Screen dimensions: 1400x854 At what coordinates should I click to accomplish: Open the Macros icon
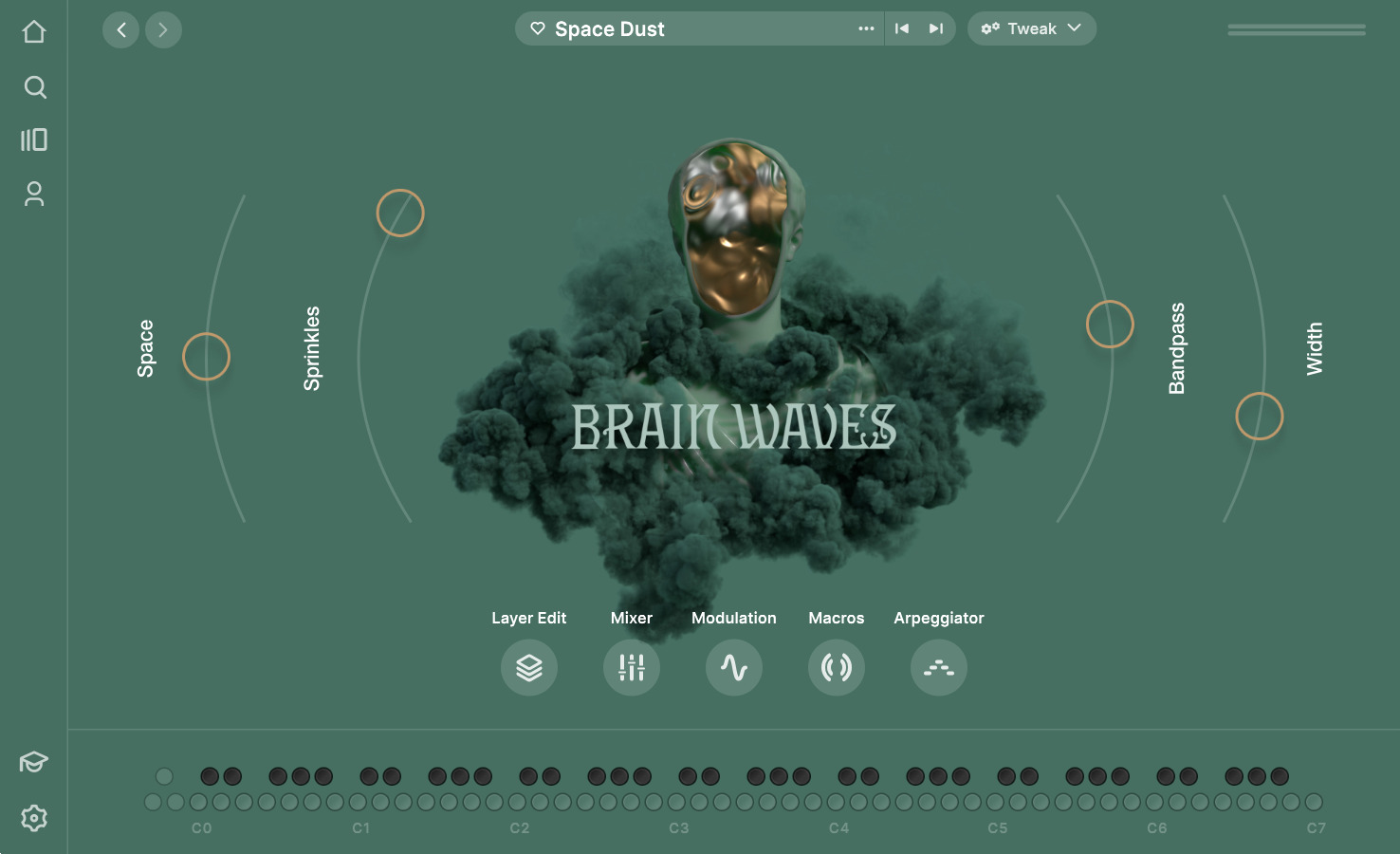tap(837, 667)
